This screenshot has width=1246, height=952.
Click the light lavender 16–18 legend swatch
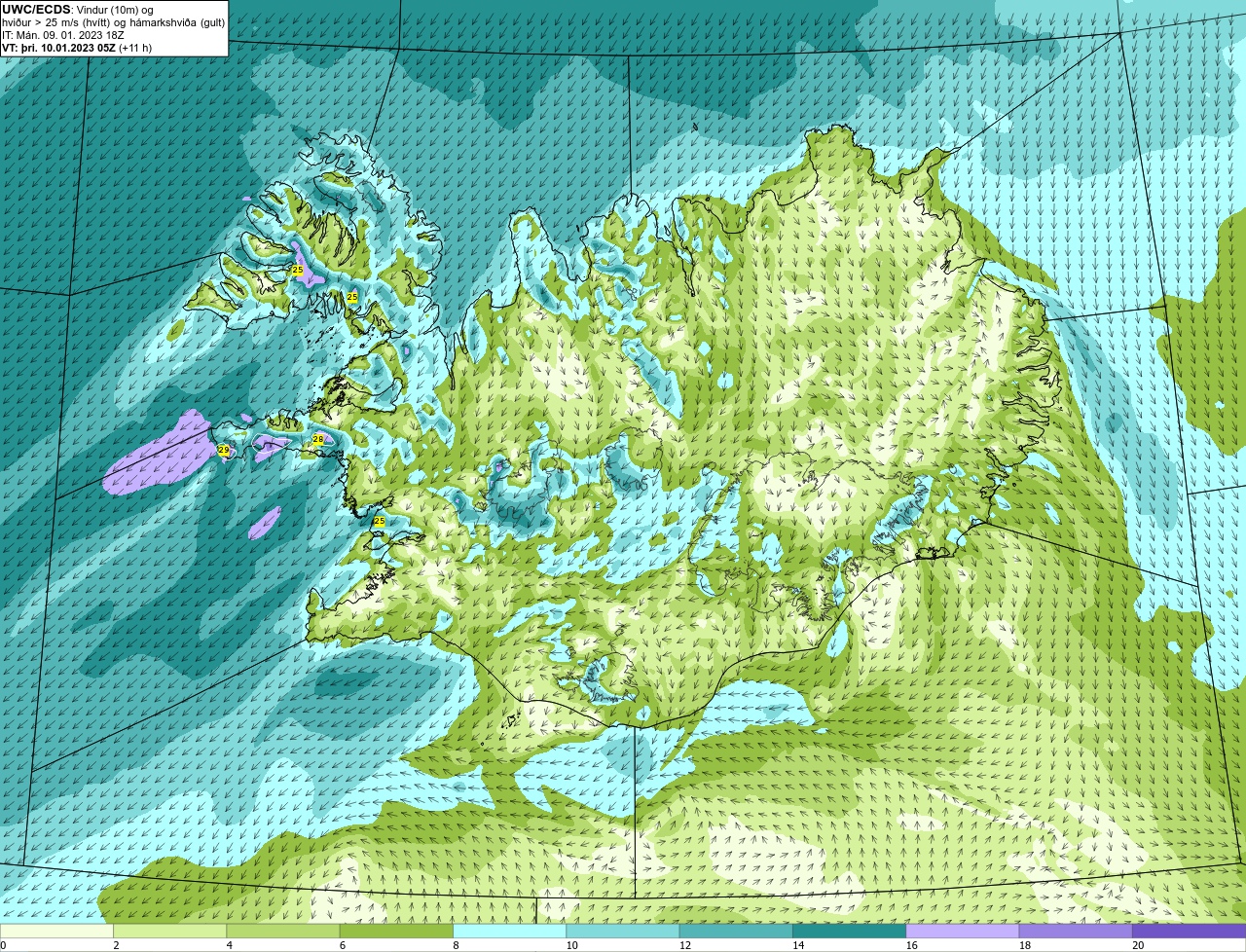pos(964,931)
